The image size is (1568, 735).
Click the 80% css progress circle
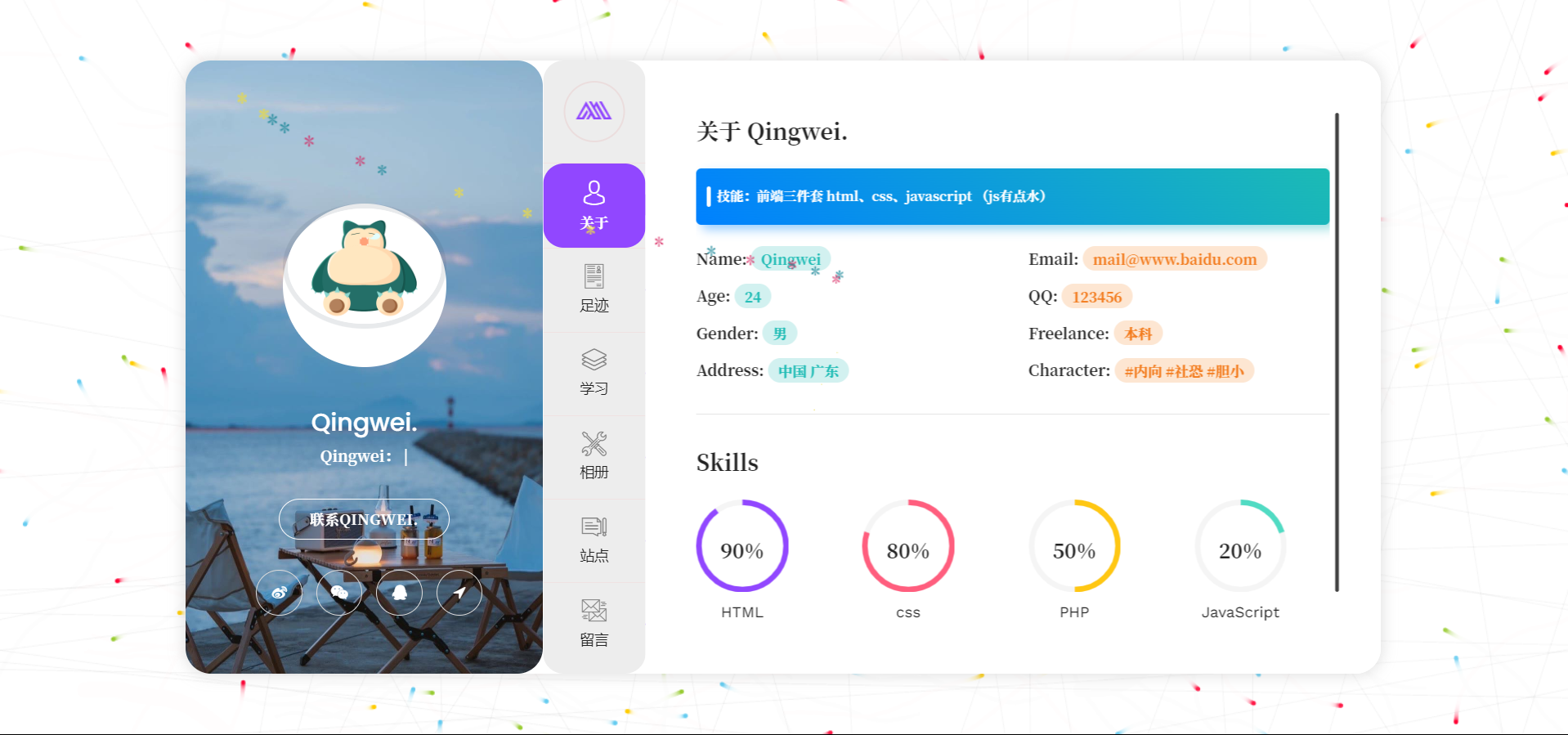point(908,545)
